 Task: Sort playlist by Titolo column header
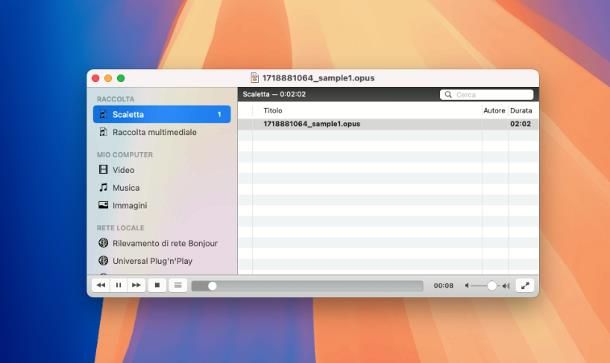click(273, 110)
